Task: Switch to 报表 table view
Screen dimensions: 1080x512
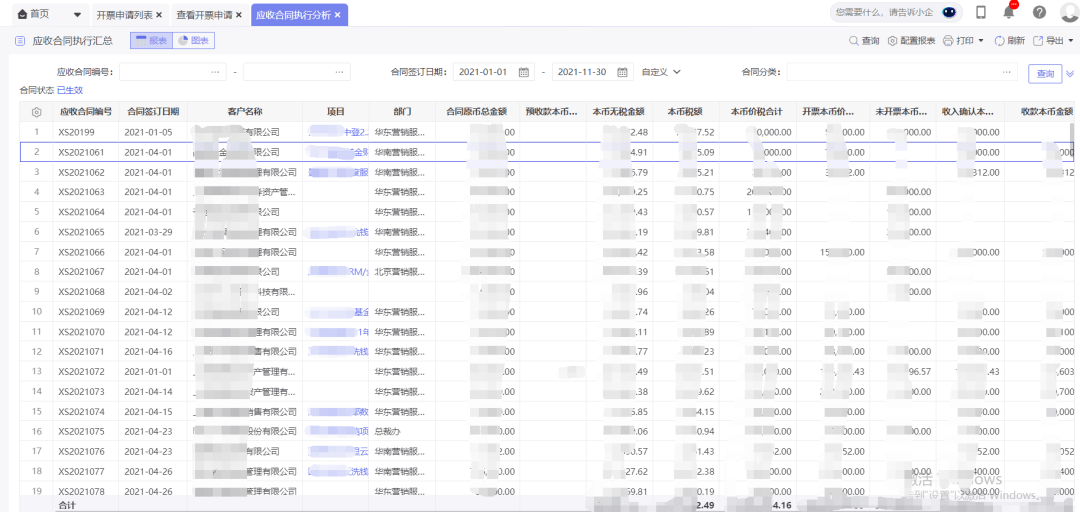Action: pyautogui.click(x=152, y=41)
